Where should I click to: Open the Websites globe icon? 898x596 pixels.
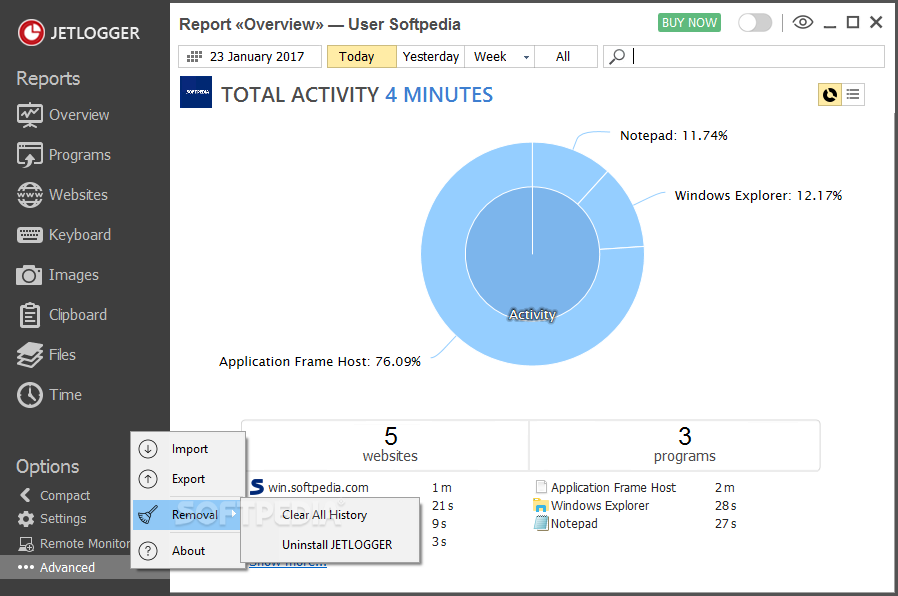click(29, 195)
